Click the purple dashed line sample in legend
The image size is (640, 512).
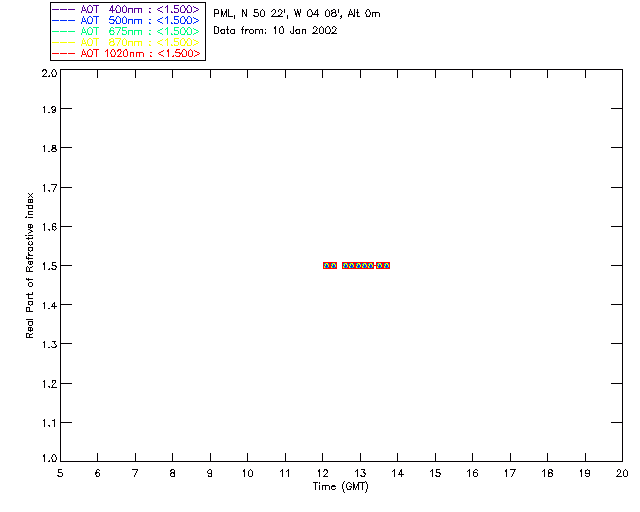64,9
